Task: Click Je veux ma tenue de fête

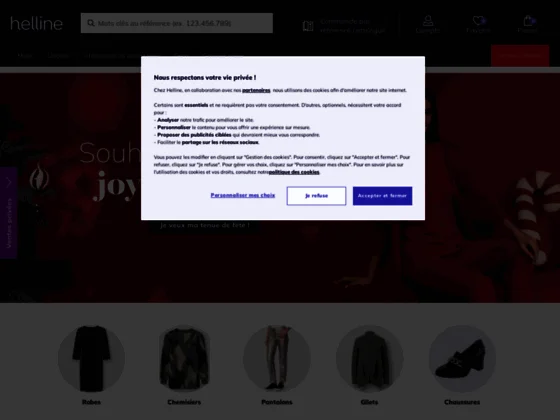Action: click(205, 225)
